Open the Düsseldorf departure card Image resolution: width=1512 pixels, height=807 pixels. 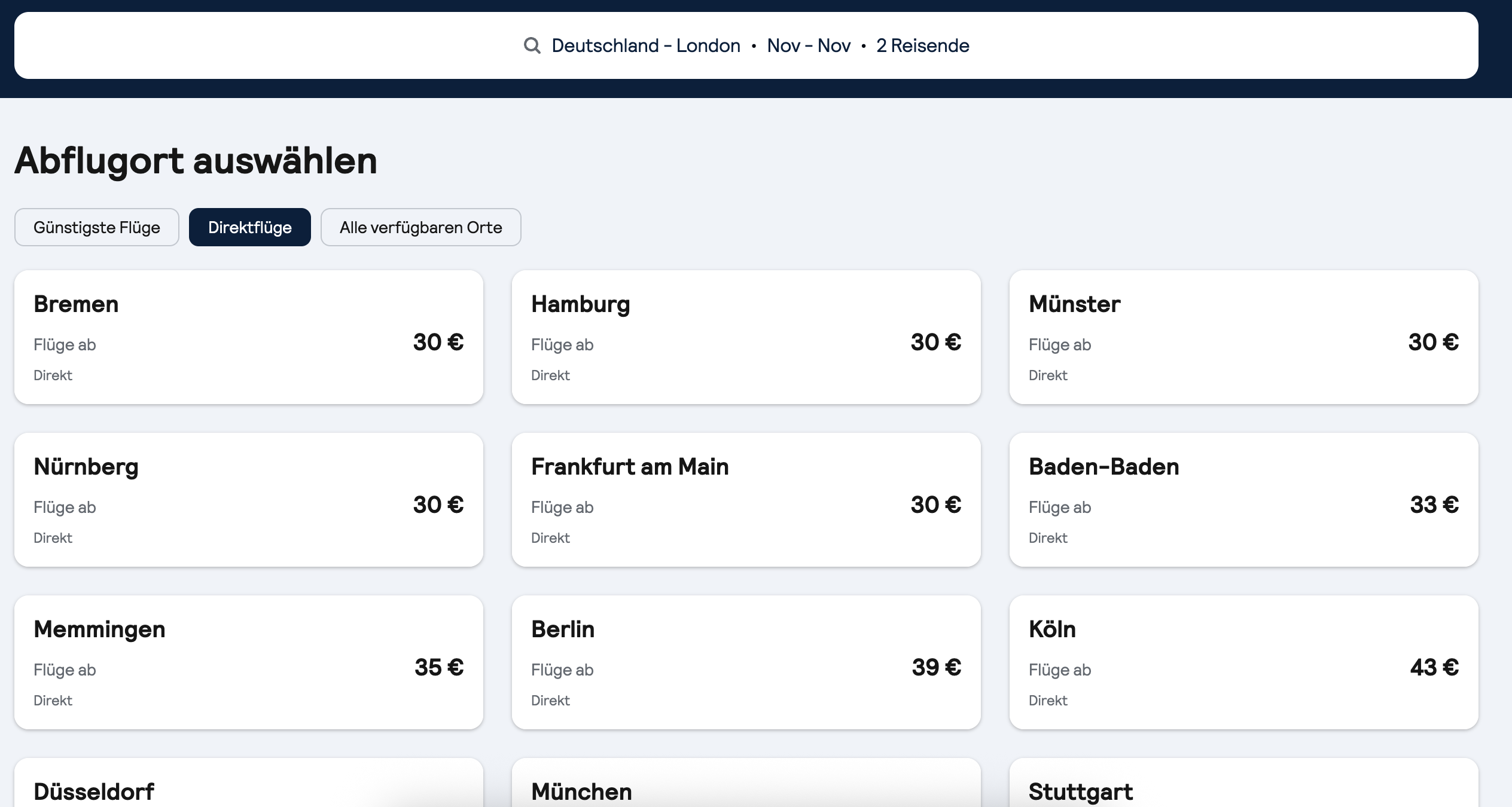(x=249, y=786)
